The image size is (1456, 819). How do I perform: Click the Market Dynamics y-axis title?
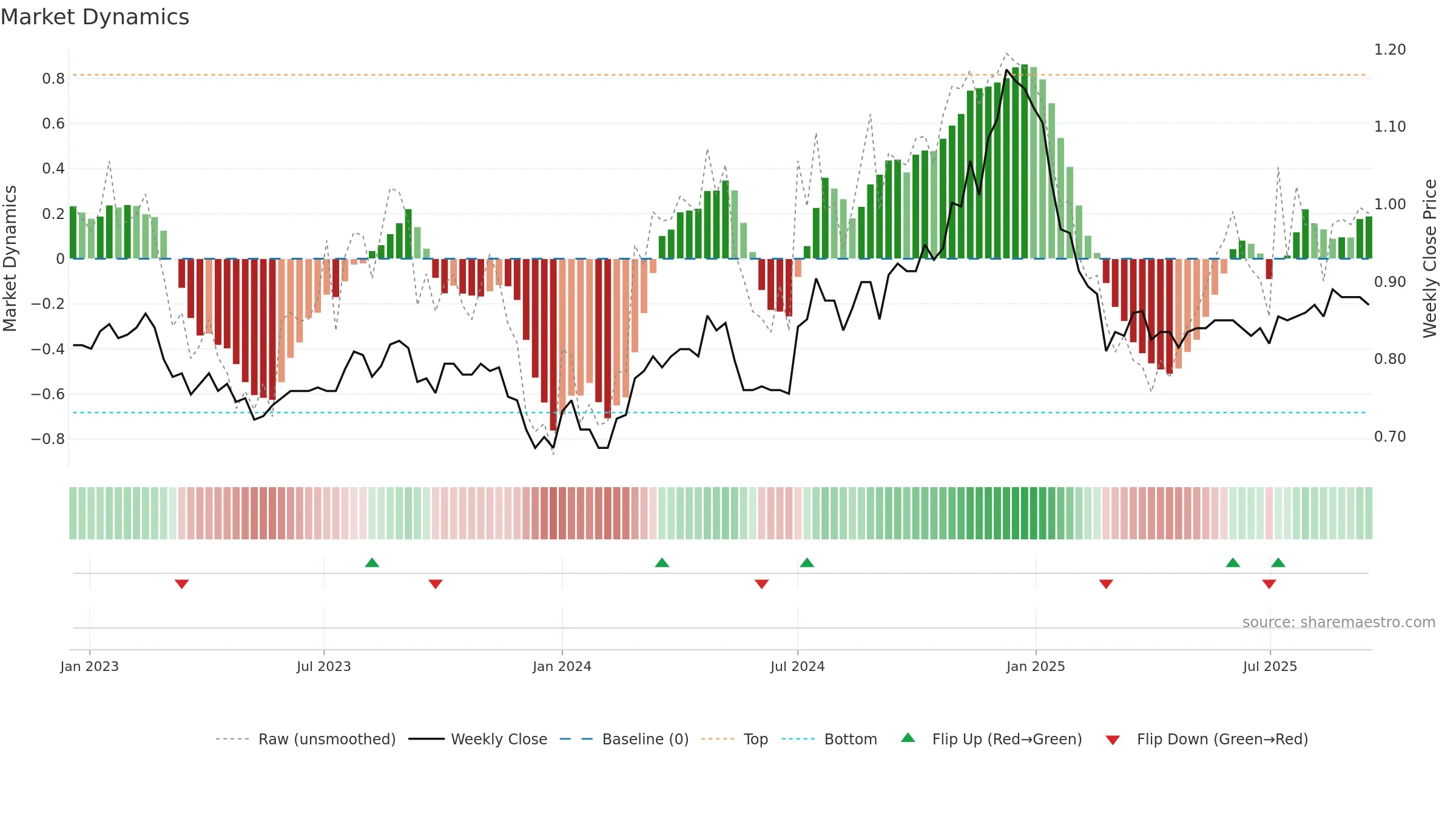click(10, 258)
